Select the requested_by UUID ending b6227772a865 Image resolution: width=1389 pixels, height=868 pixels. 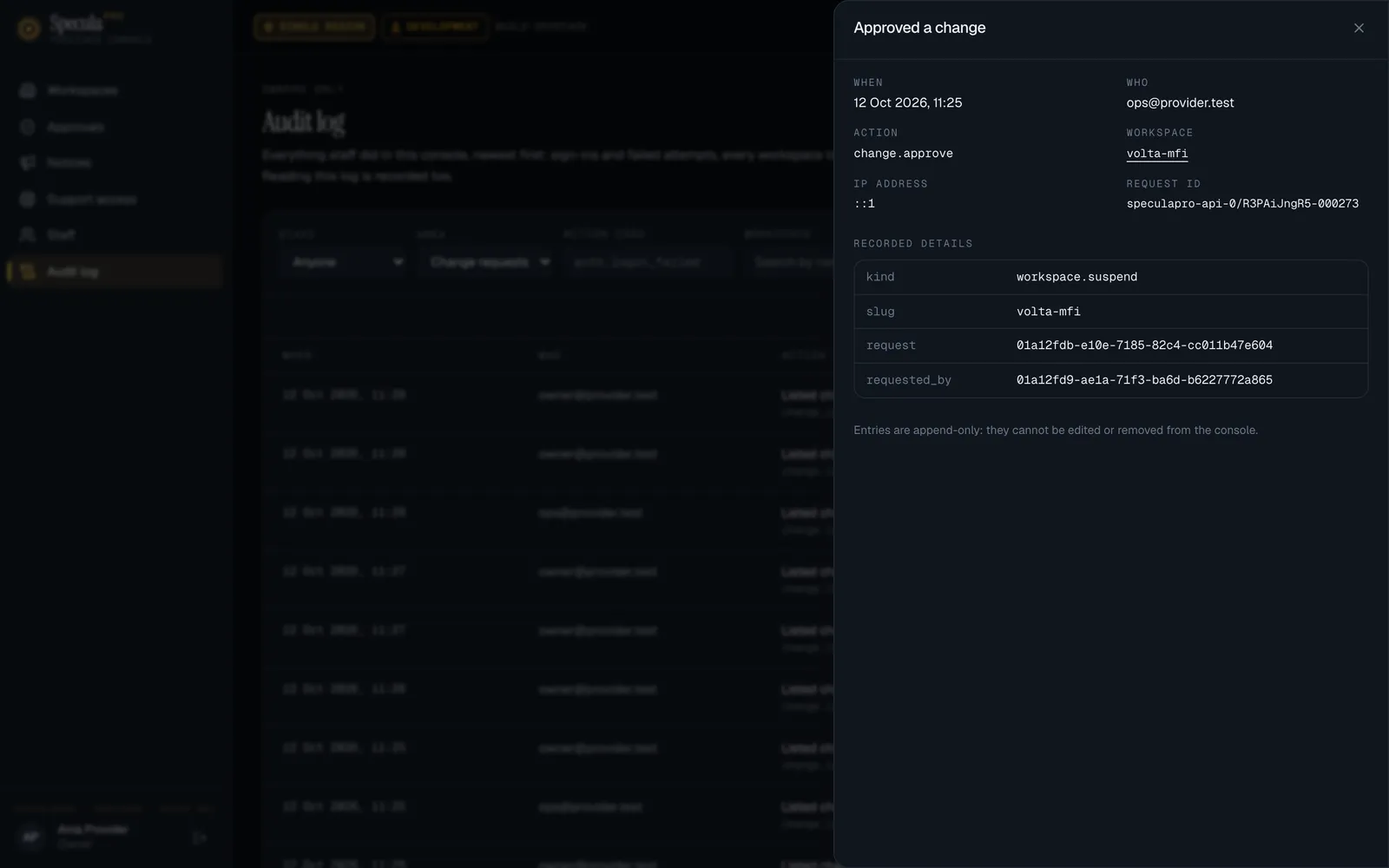coord(1144,380)
